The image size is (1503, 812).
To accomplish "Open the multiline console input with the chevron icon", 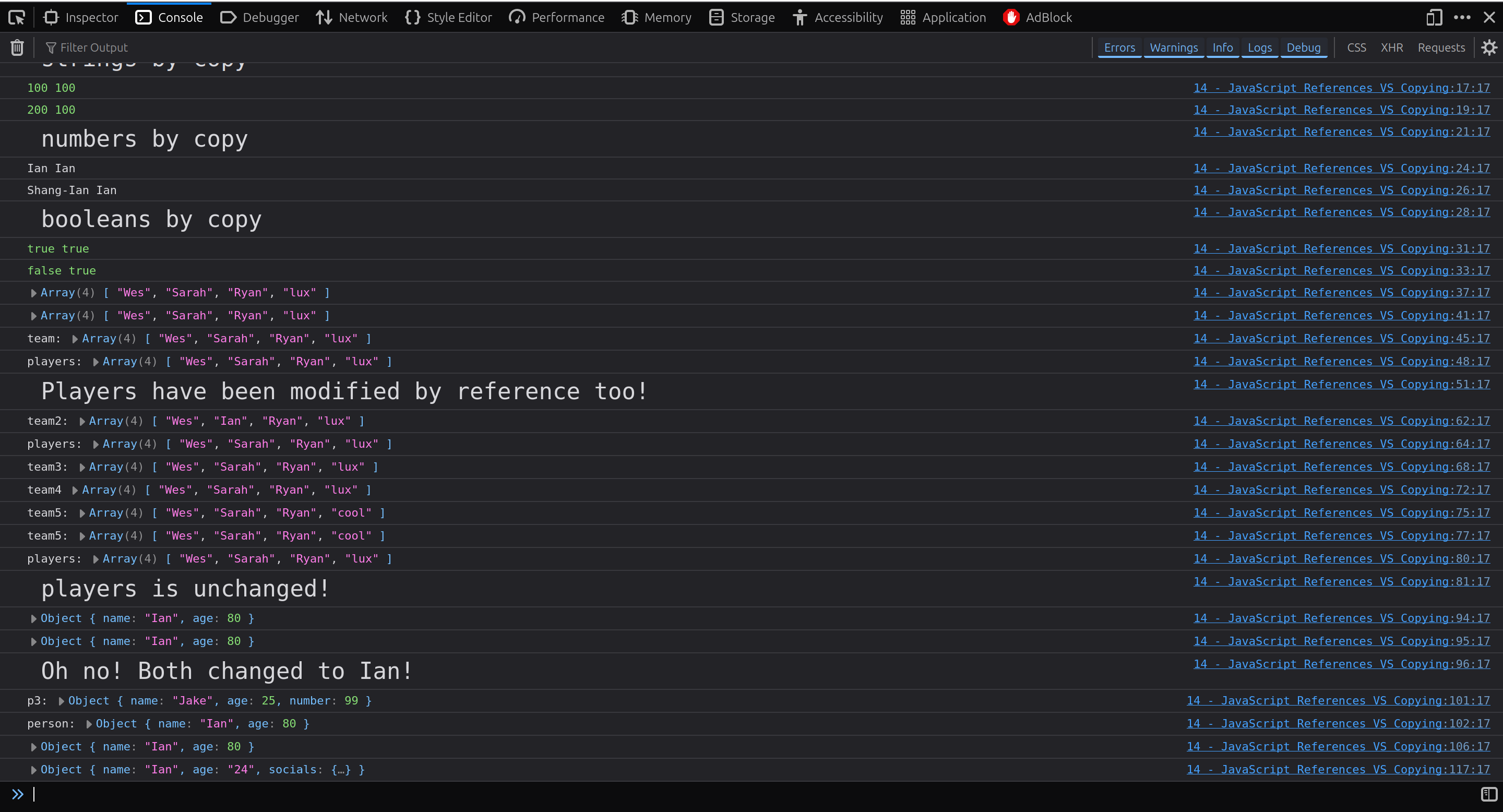I will click(x=18, y=794).
